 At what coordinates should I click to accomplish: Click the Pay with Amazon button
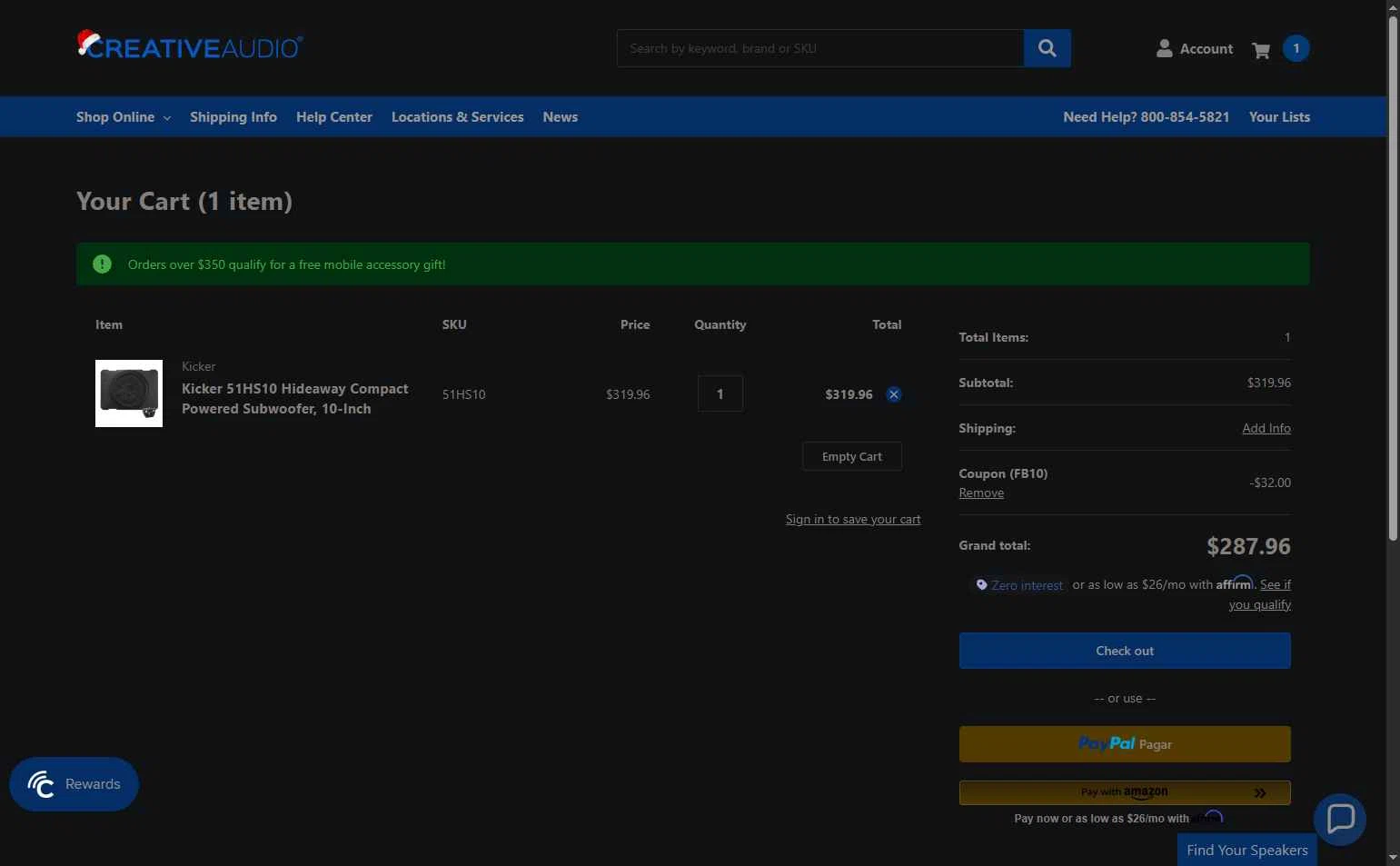[x=1125, y=792]
